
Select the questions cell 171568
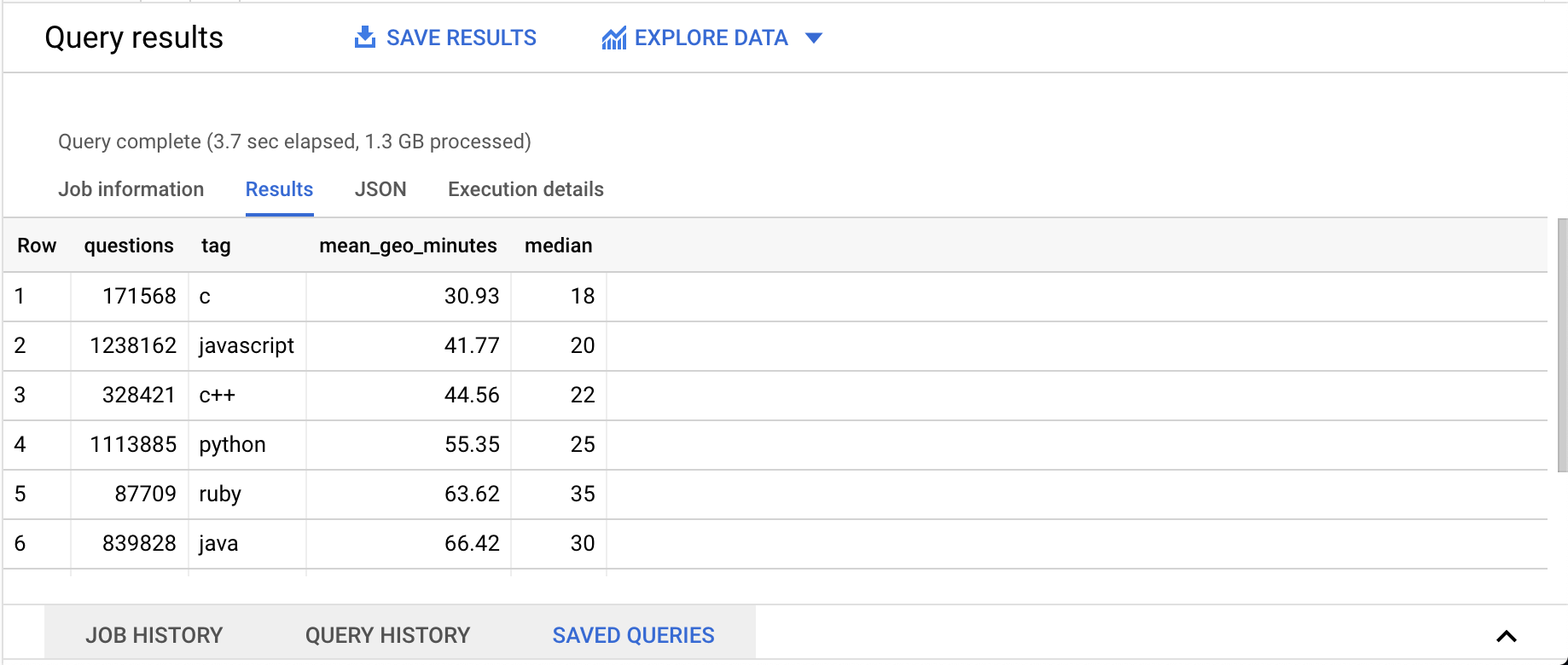coord(130,297)
